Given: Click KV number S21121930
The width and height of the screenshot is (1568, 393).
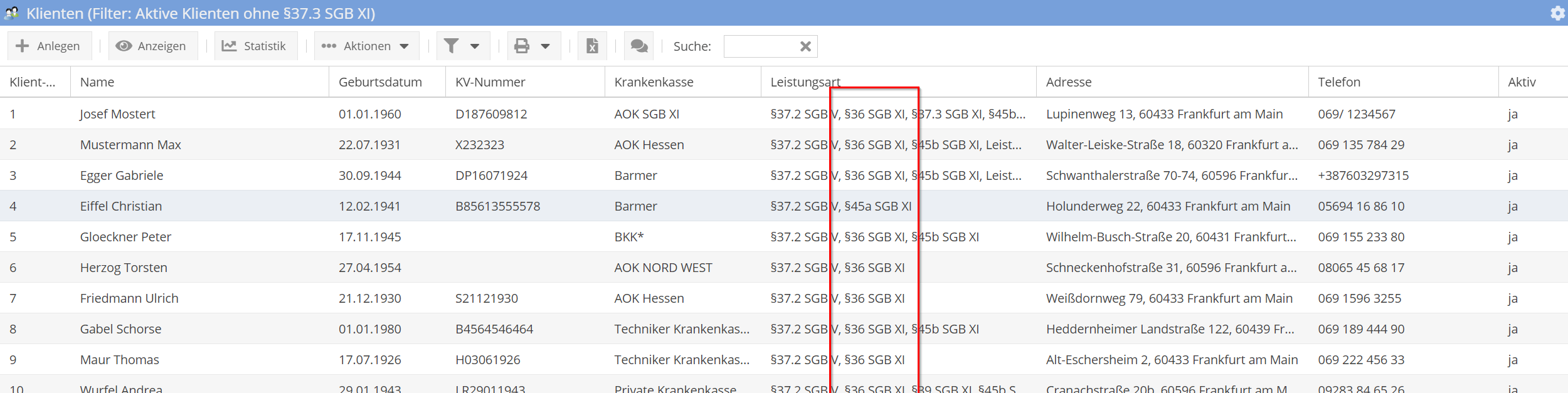Looking at the screenshot, I should pos(487,298).
